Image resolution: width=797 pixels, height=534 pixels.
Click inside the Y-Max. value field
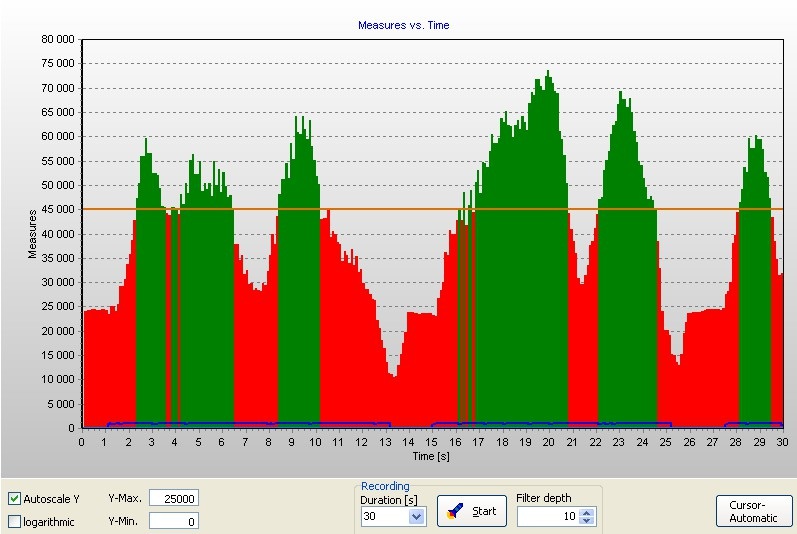(x=173, y=498)
